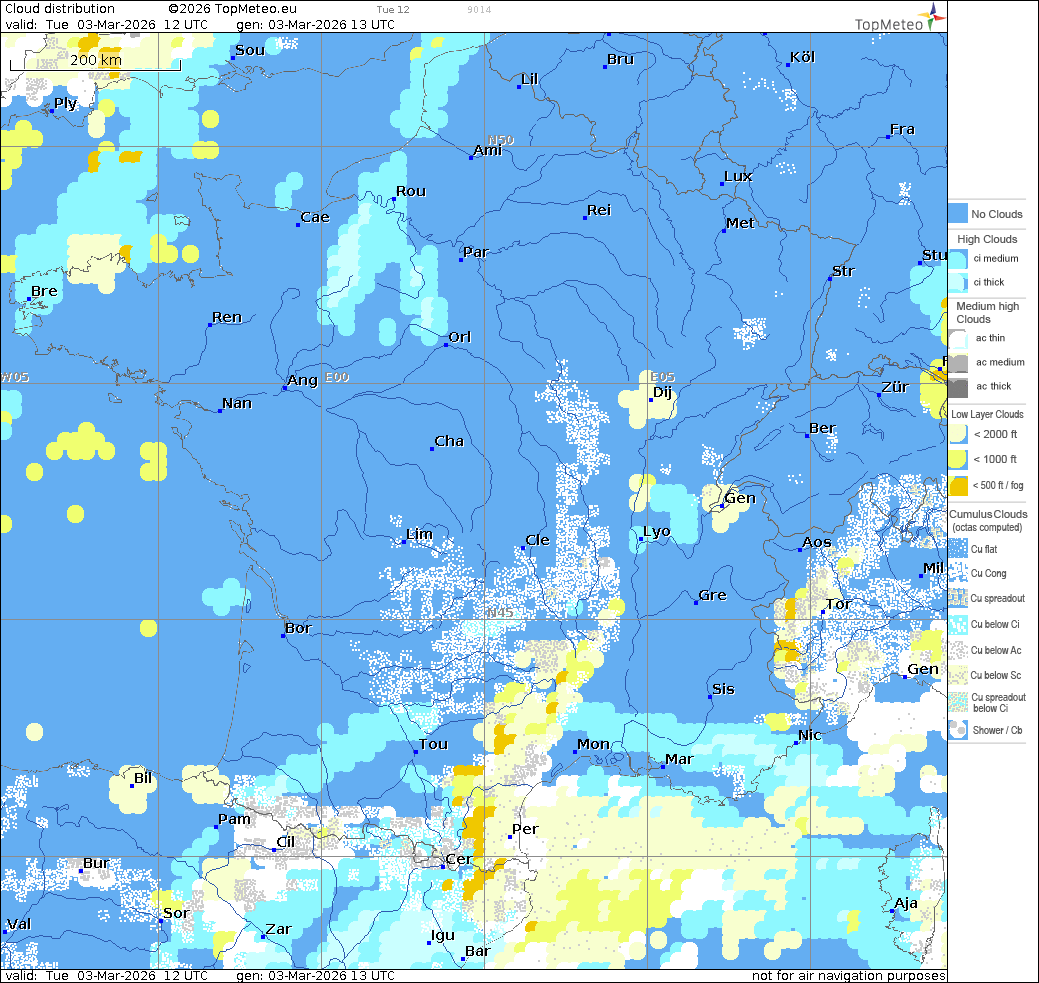1039x983 pixels.
Task: Click the Cu spreadout legend icon
Action: tap(958, 598)
